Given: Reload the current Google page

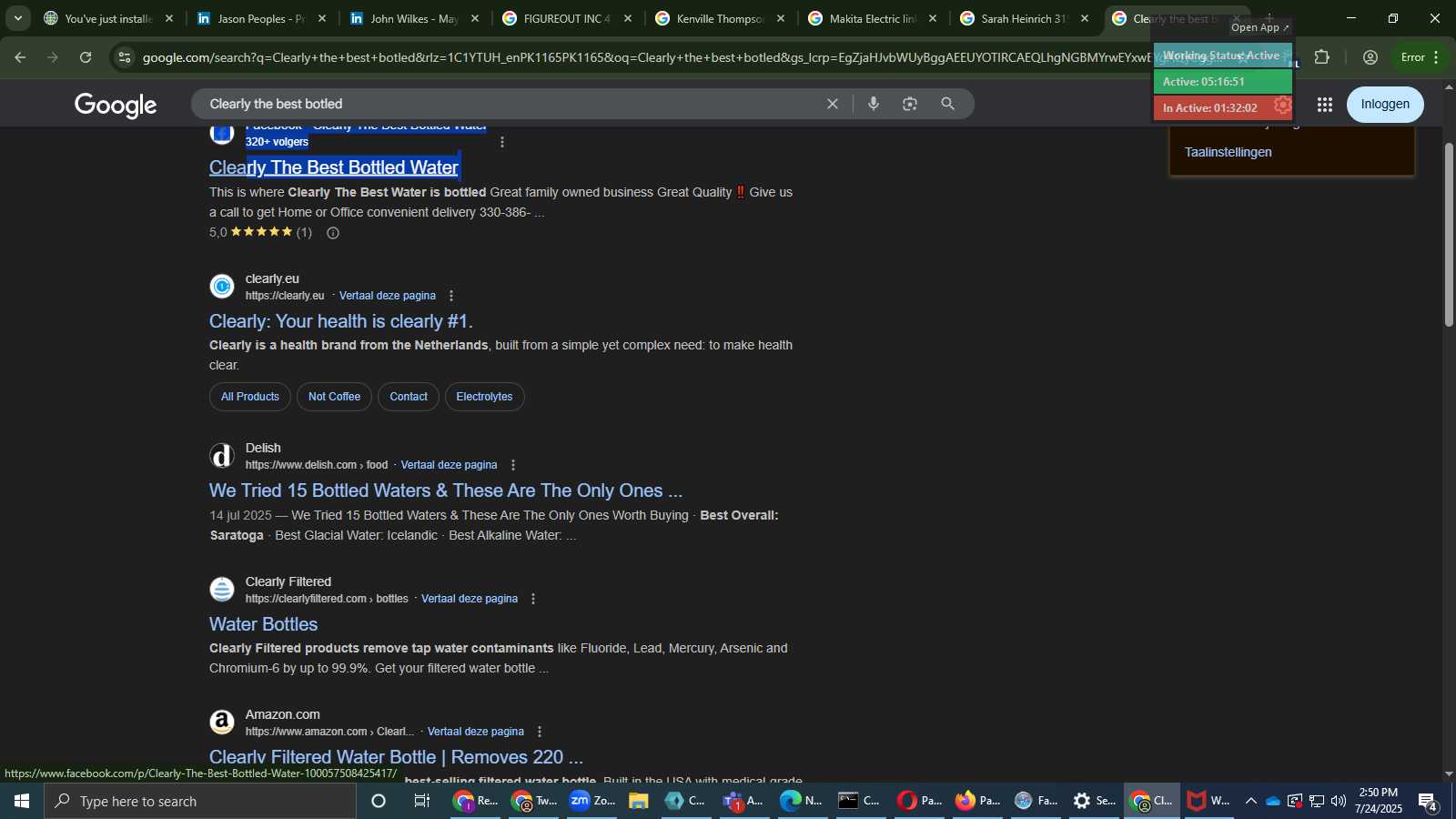Looking at the screenshot, I should click(86, 57).
